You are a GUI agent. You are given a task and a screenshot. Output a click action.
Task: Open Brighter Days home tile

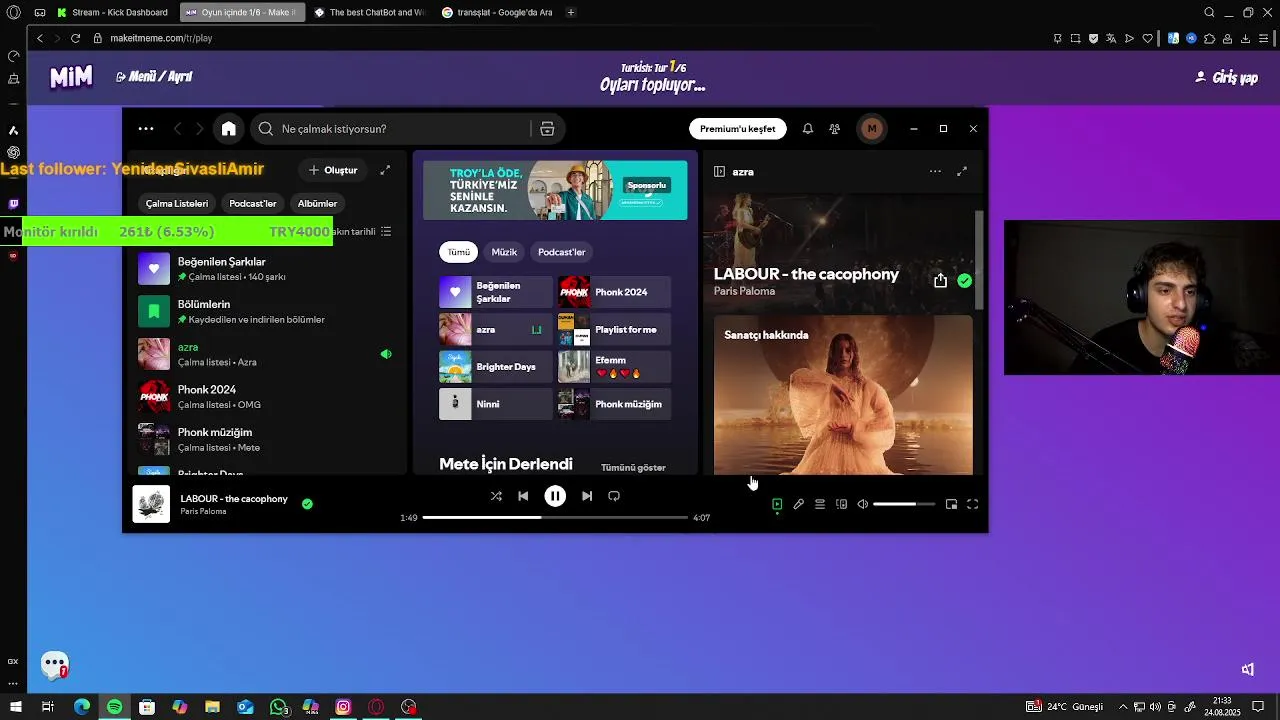click(495, 367)
